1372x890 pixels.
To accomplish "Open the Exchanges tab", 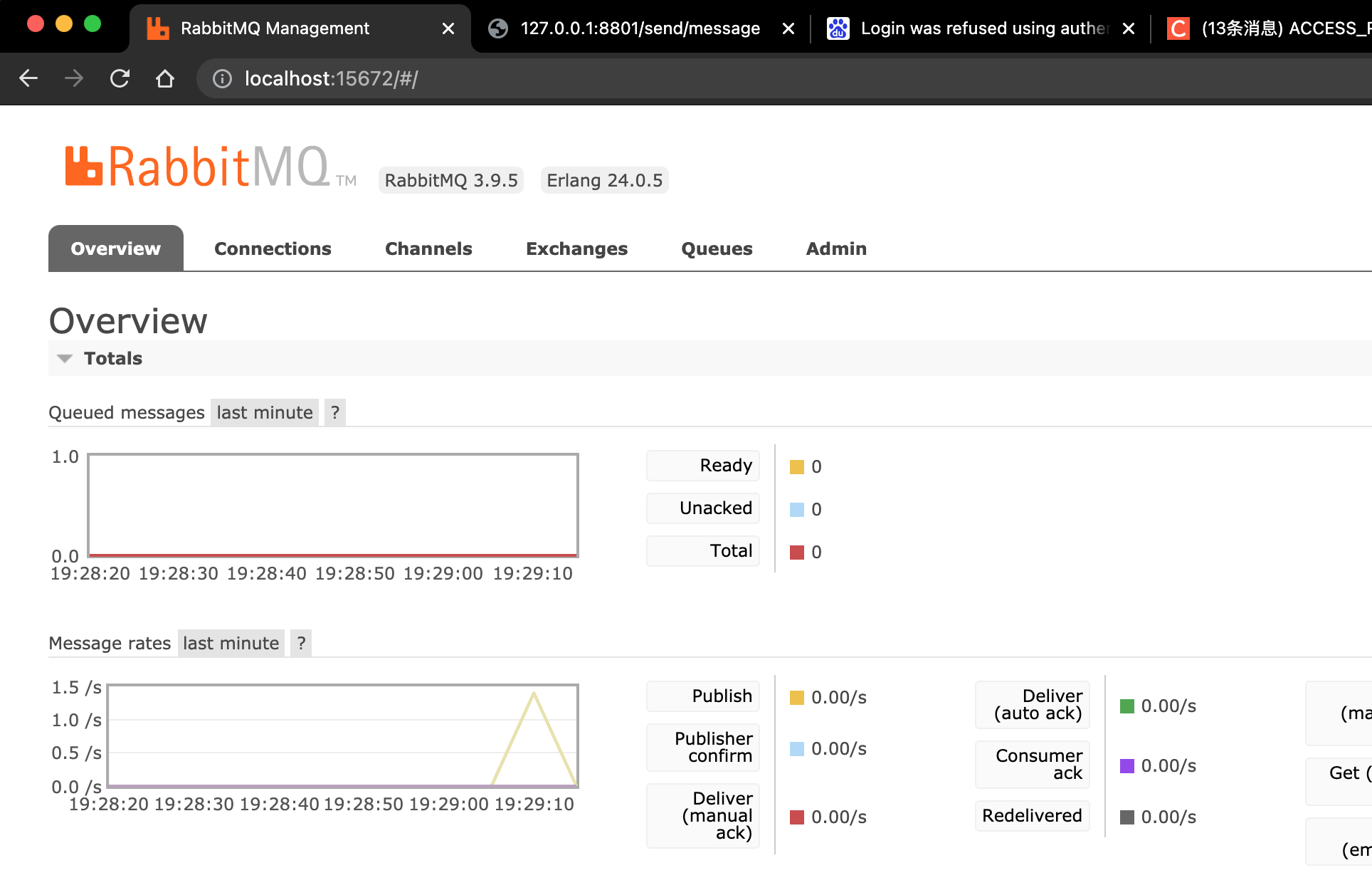I will click(576, 248).
